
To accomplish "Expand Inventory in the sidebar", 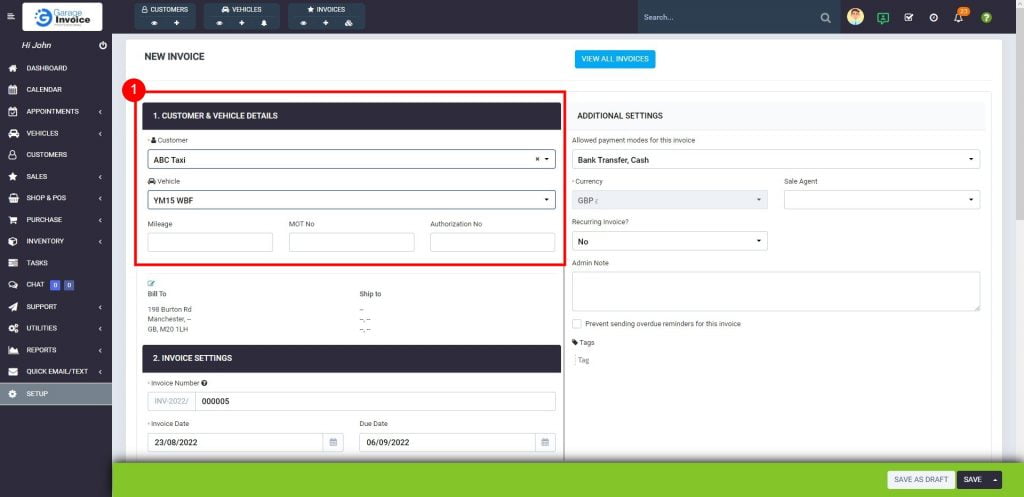I will pos(56,242).
